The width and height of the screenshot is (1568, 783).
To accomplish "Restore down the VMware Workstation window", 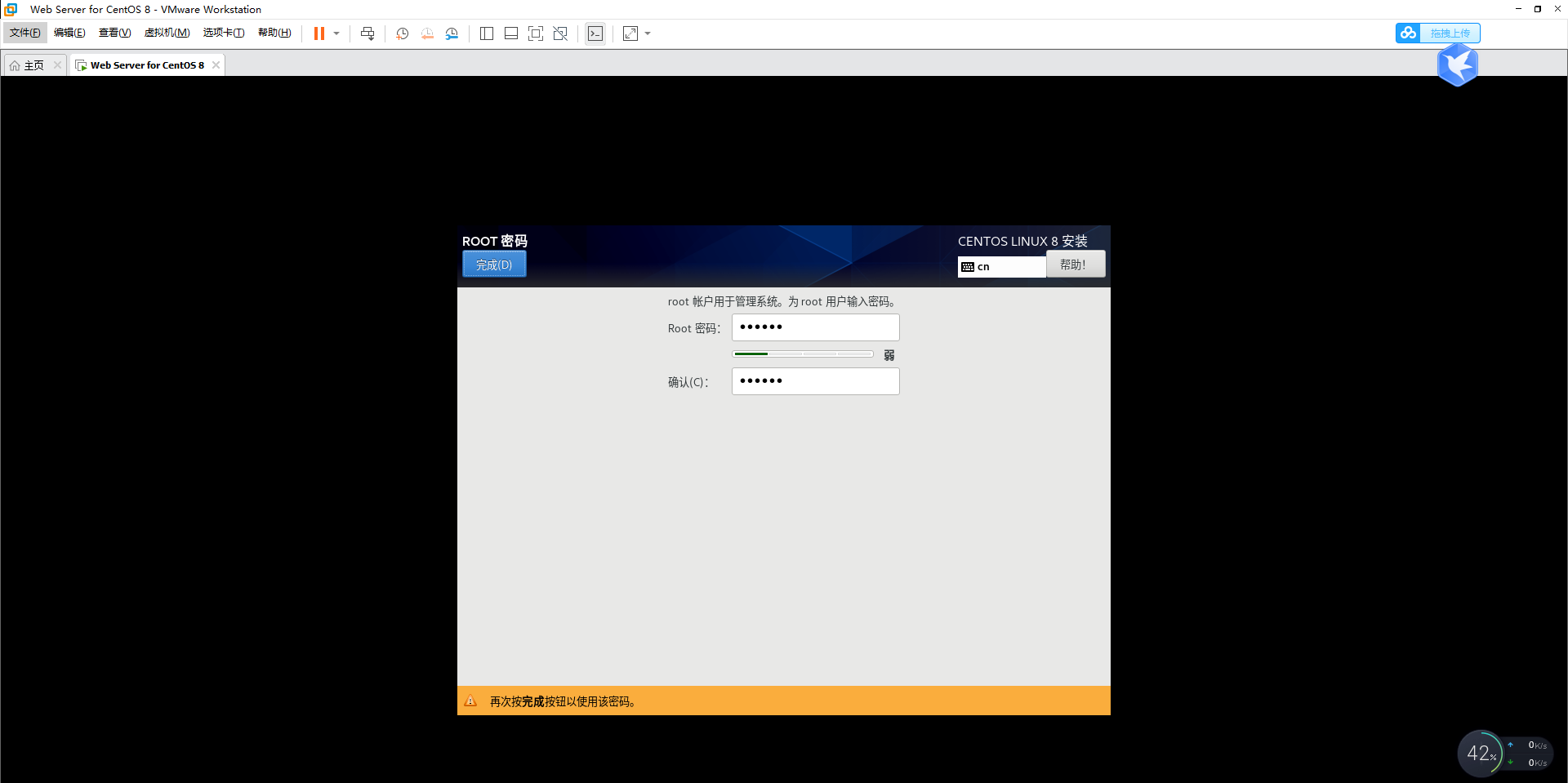I will (x=1538, y=9).
